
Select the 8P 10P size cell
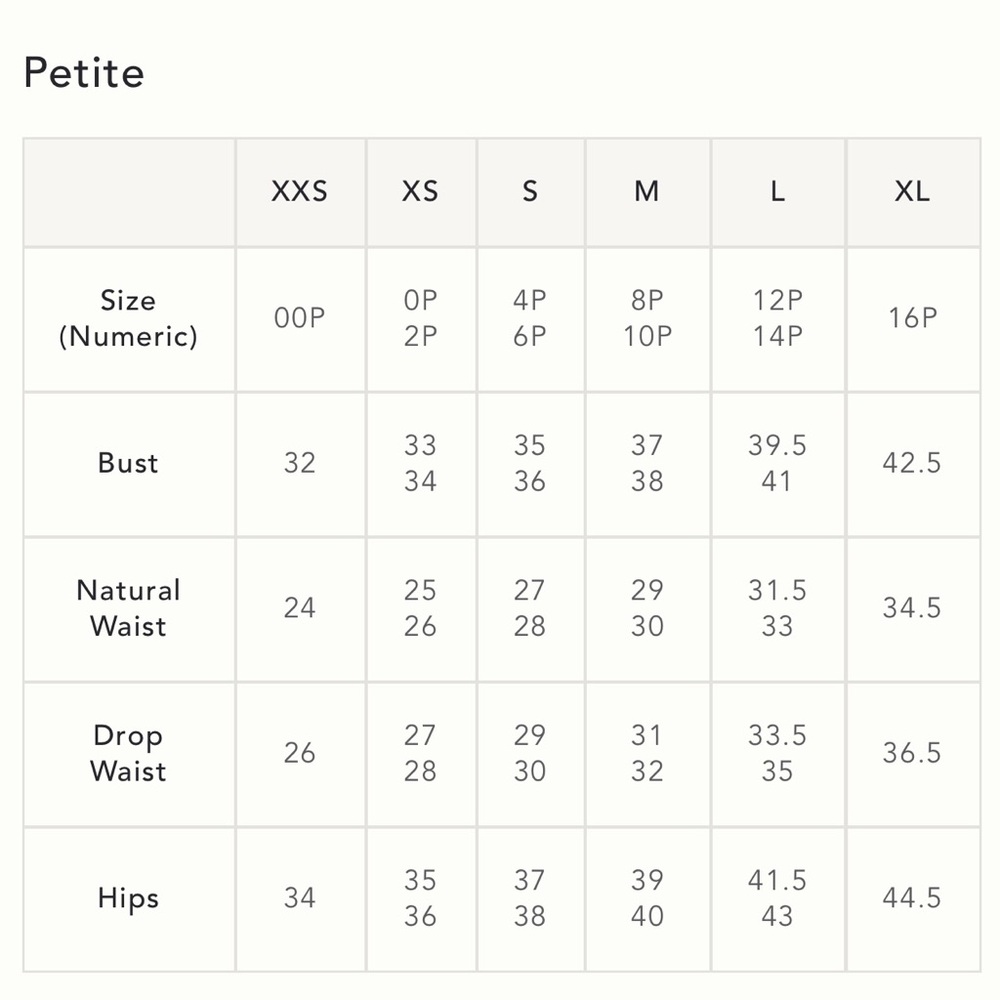647,318
